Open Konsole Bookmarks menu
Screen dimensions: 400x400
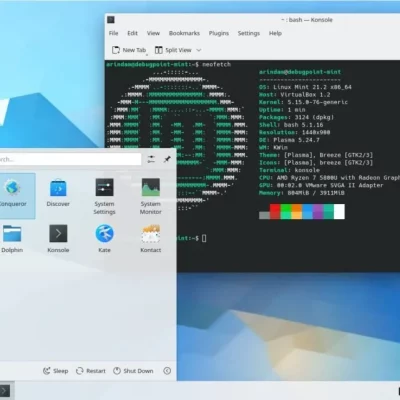[x=184, y=33]
